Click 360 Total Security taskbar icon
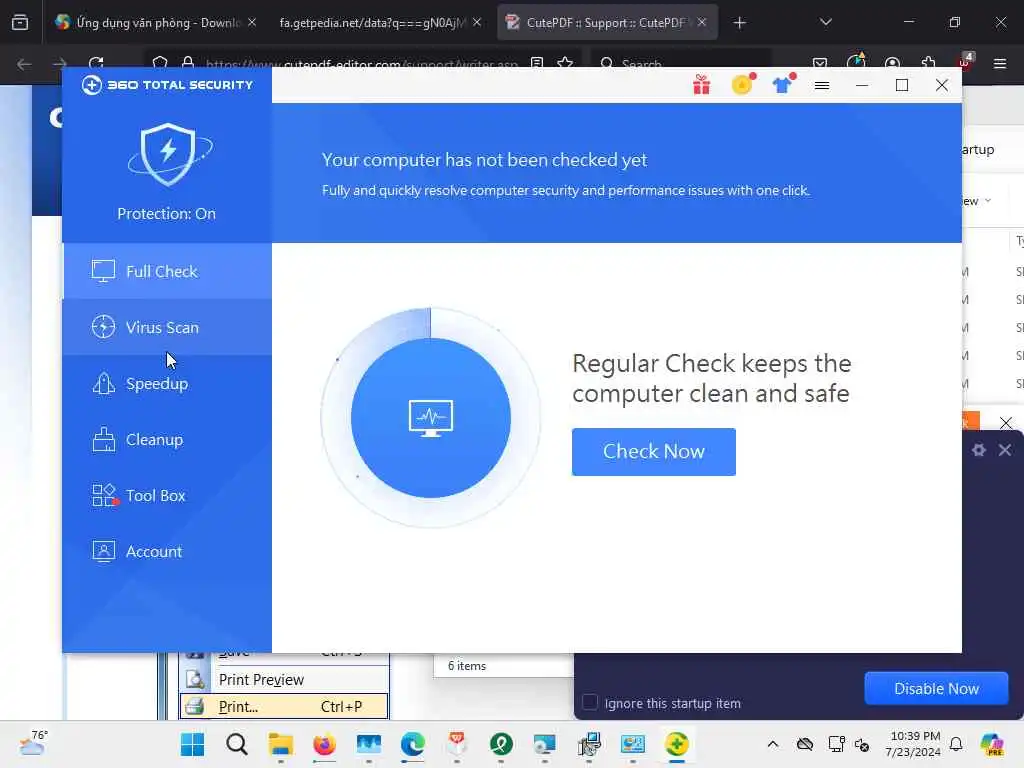1024x768 pixels. pyautogui.click(x=677, y=744)
